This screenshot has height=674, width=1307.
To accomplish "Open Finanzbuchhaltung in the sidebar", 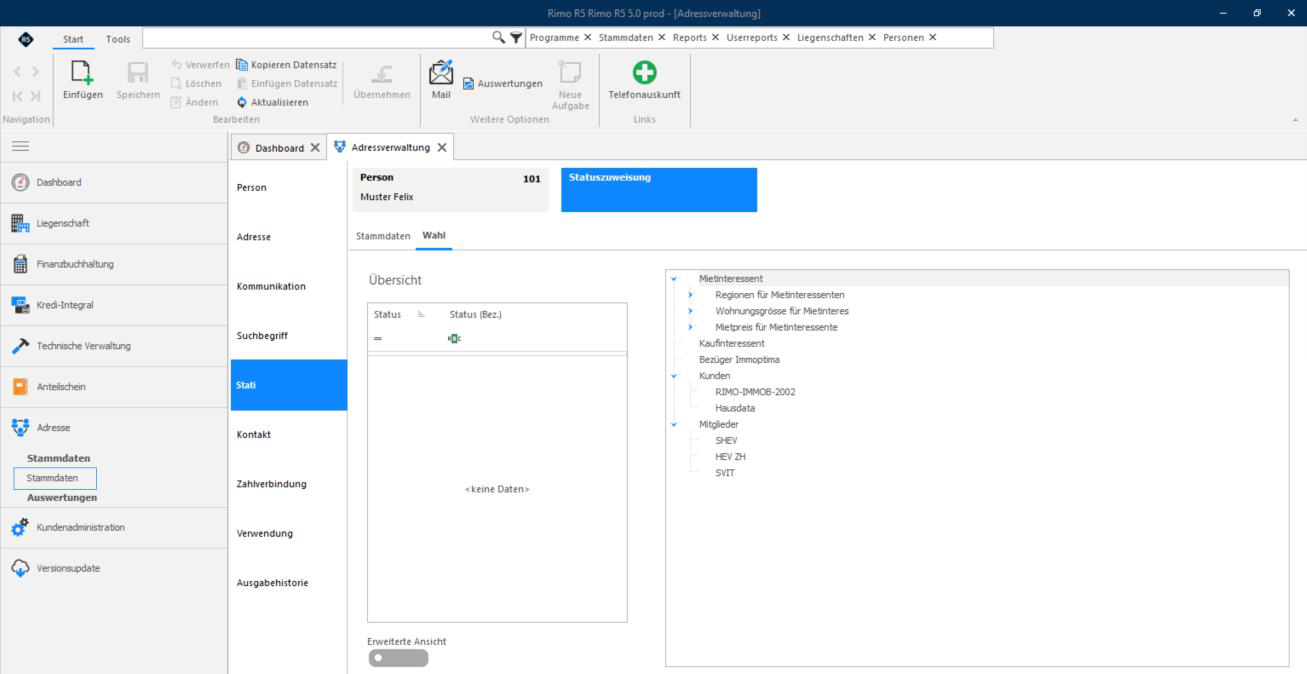I will (x=114, y=264).
